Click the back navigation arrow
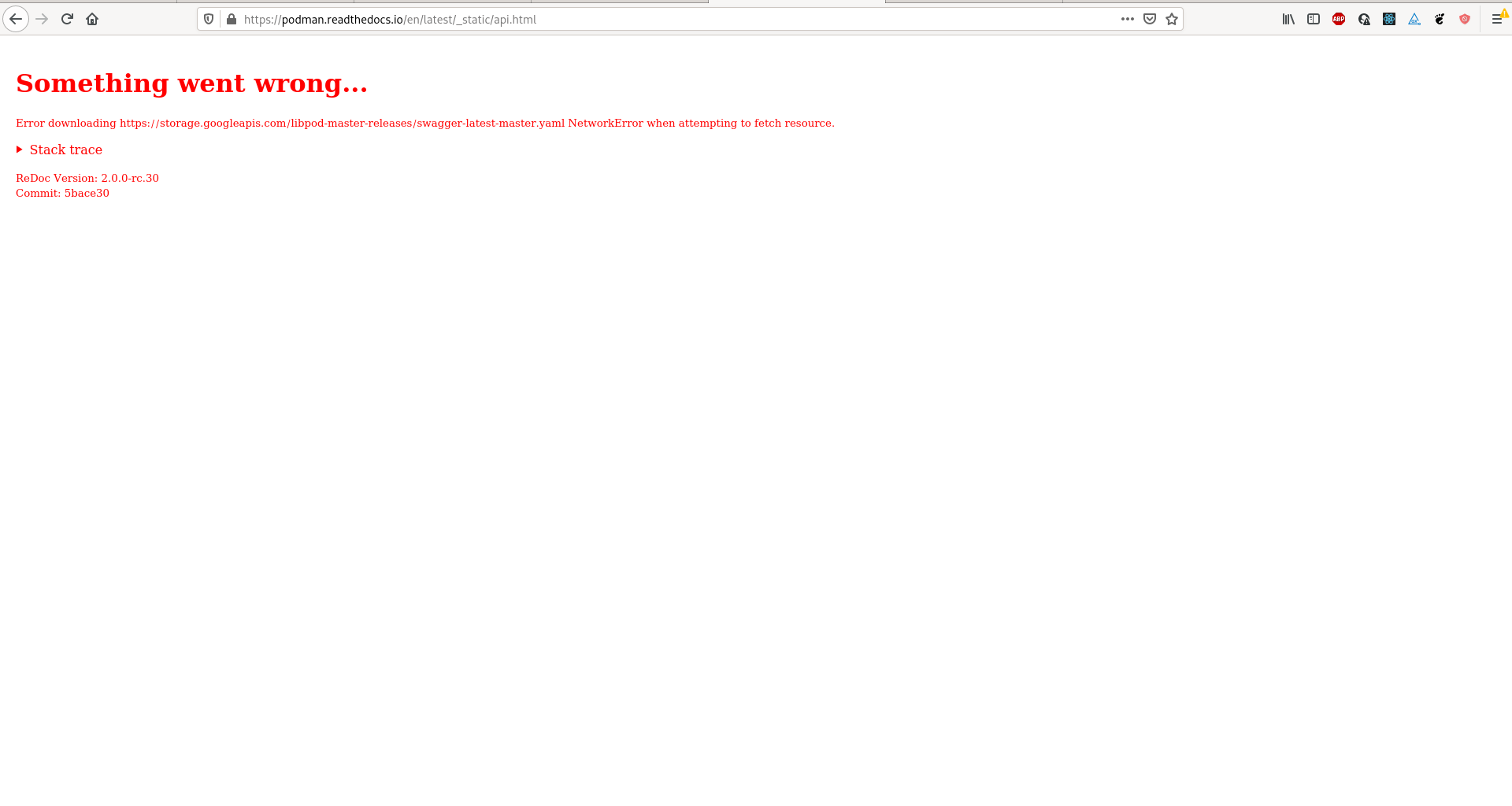Screen dimensions: 1512x806 tap(16, 18)
